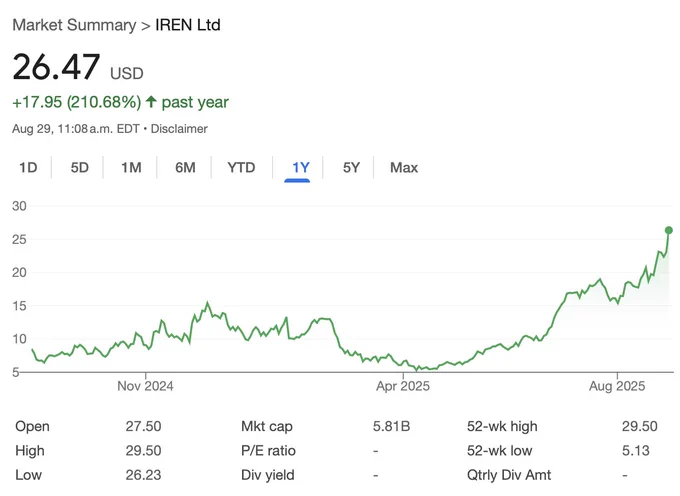Show the 1M price chart
Screen dimensions: 680x496
click(131, 167)
